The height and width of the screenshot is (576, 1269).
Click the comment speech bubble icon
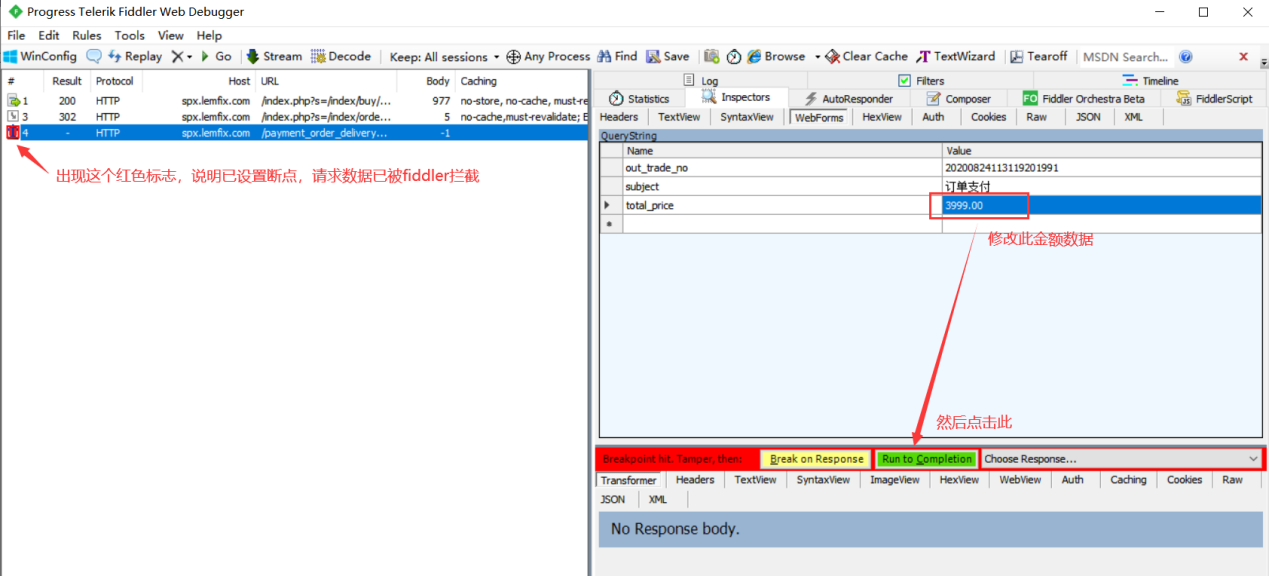(94, 57)
